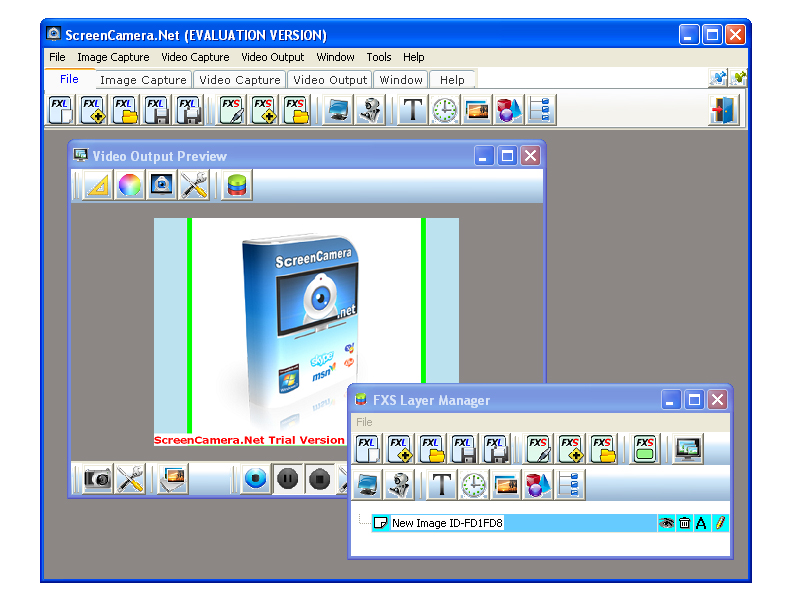Viewport: 800px width, 600px height.
Task: Click the clock icon in Layer Manager
Action: coord(474,485)
